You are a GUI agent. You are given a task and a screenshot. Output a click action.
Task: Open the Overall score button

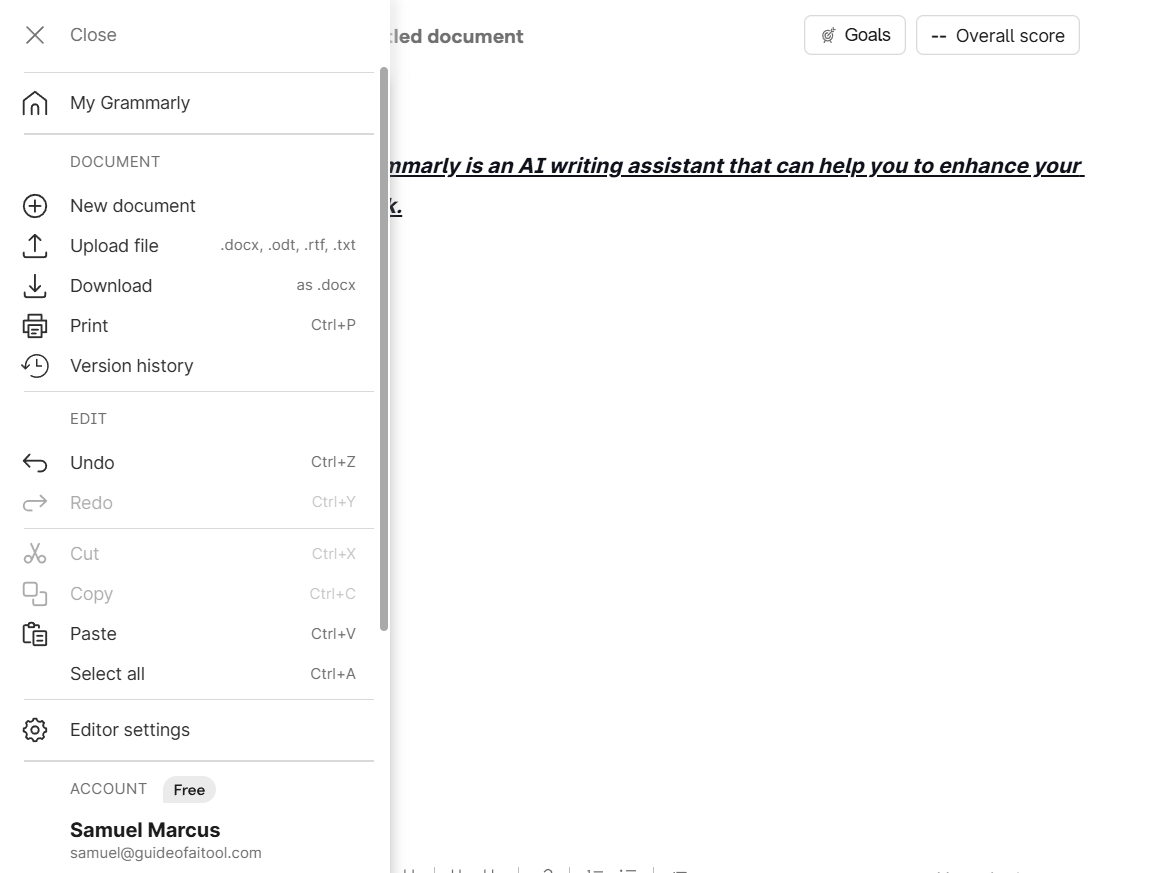pos(997,35)
